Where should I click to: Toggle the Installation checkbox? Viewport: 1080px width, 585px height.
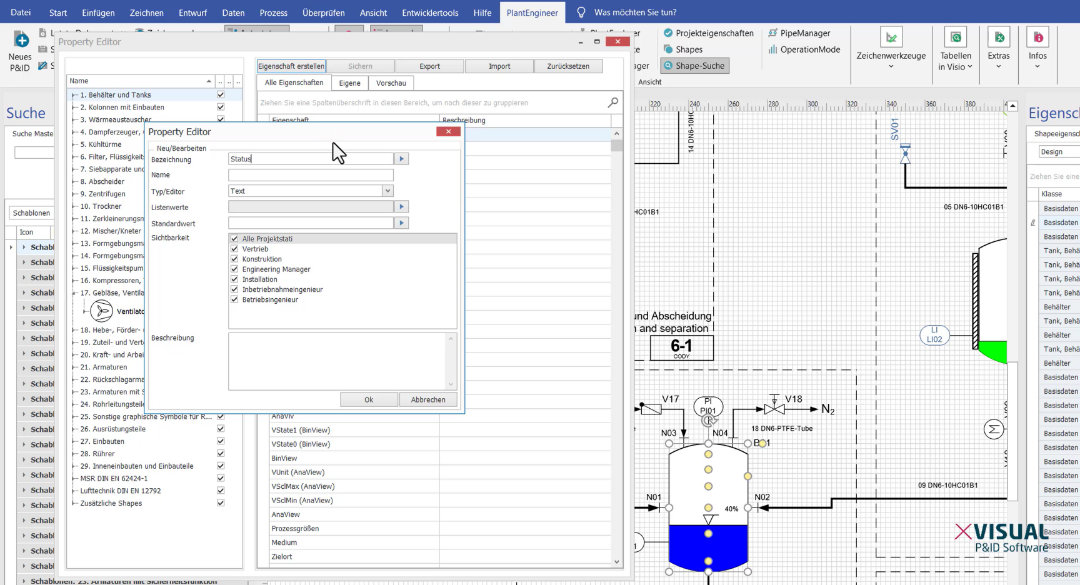(x=234, y=279)
